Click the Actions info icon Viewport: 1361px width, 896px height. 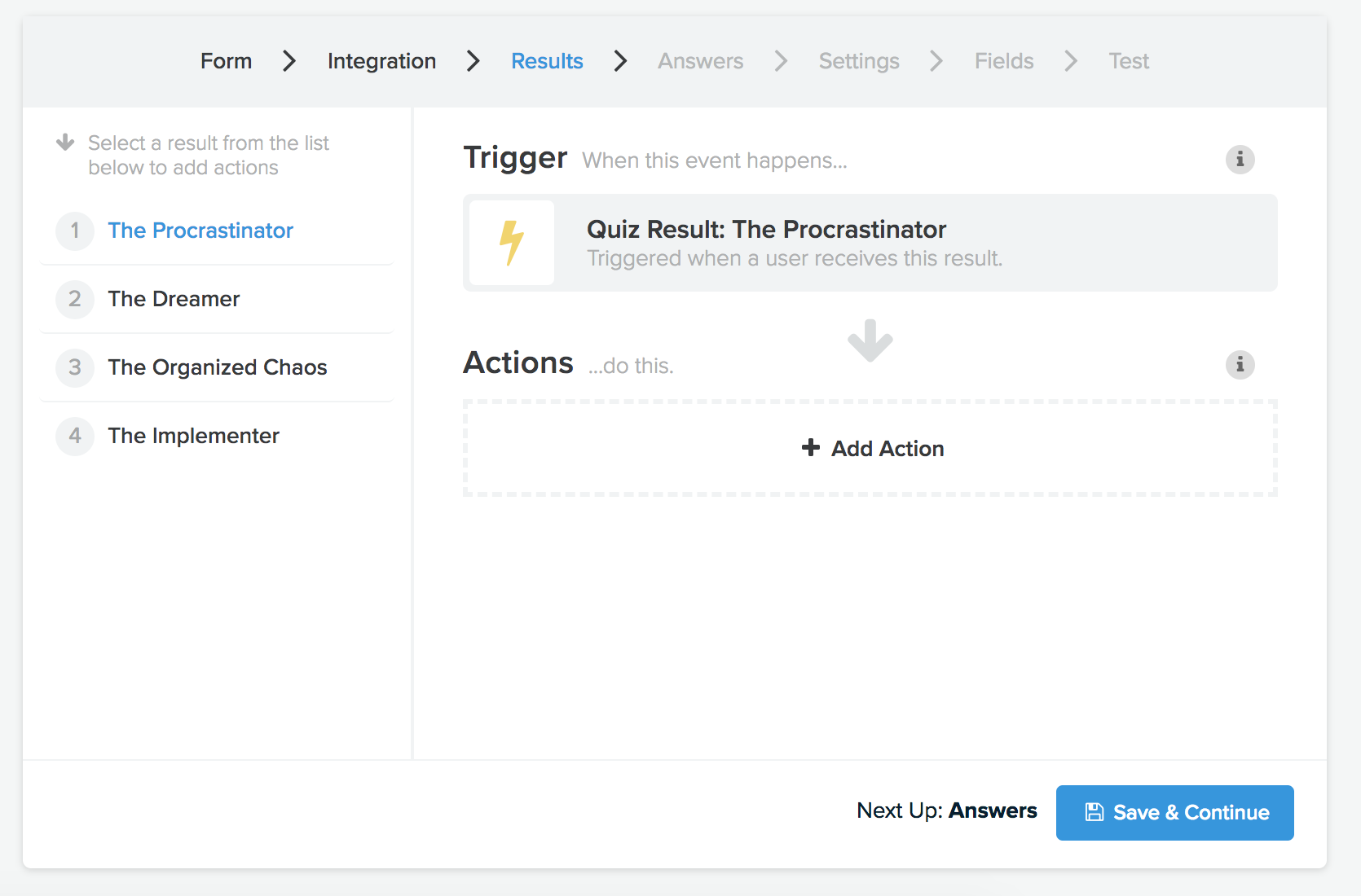(1240, 364)
